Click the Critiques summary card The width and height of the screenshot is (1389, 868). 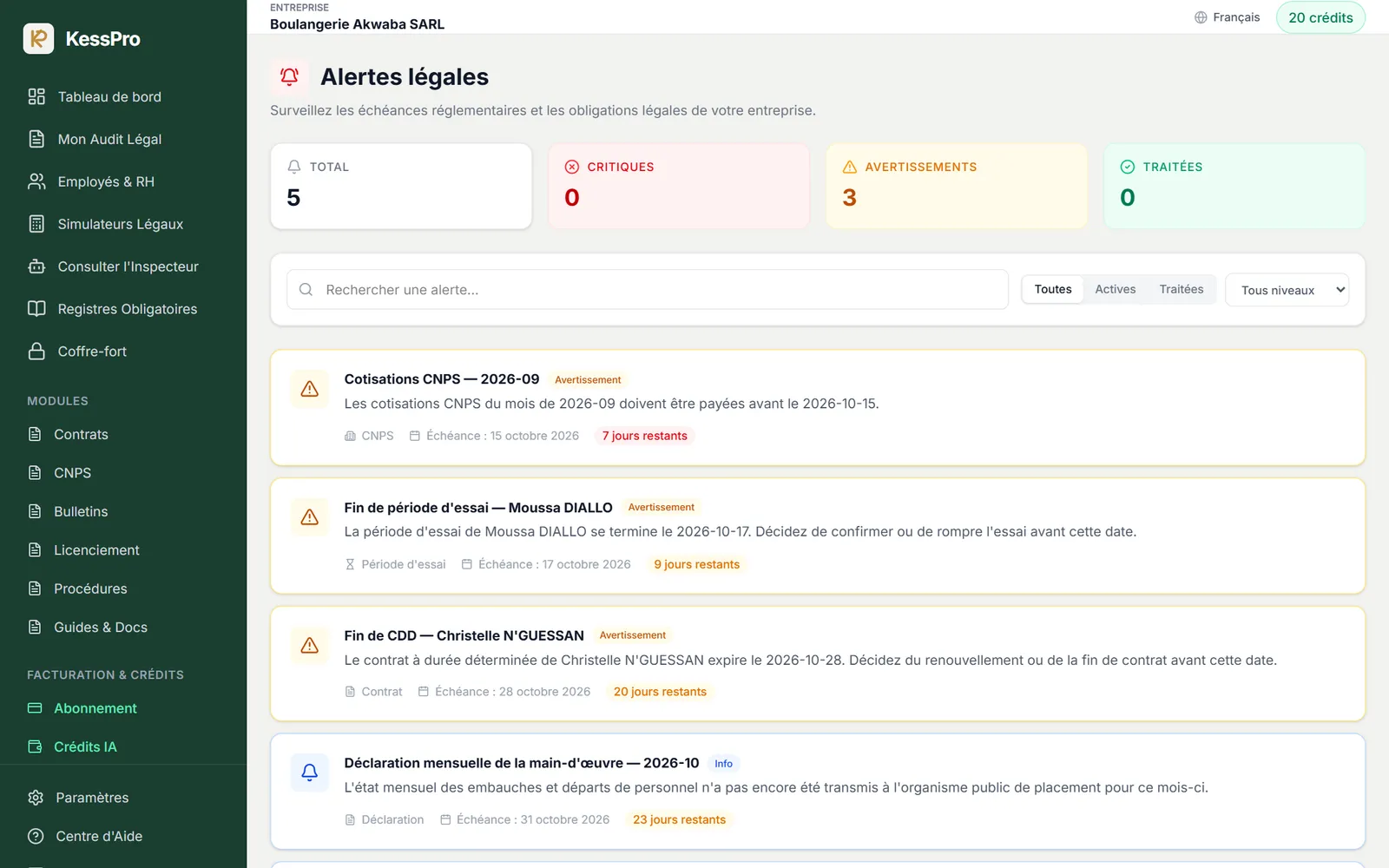(x=679, y=187)
